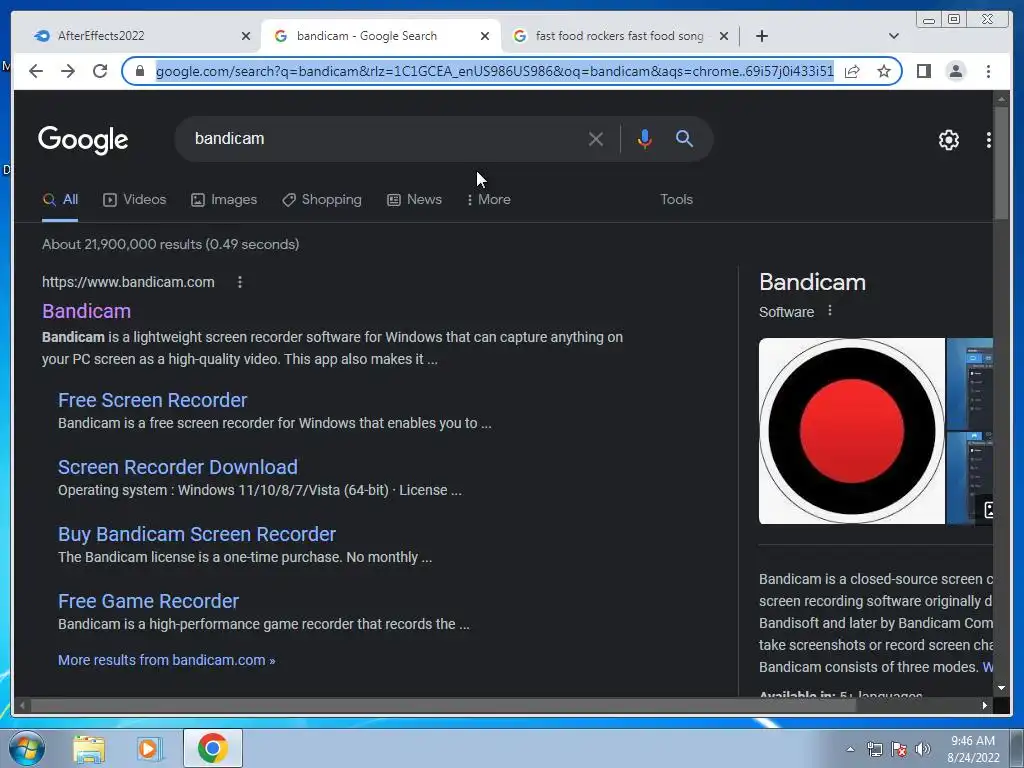Click the Google logo

pyautogui.click(x=83, y=139)
